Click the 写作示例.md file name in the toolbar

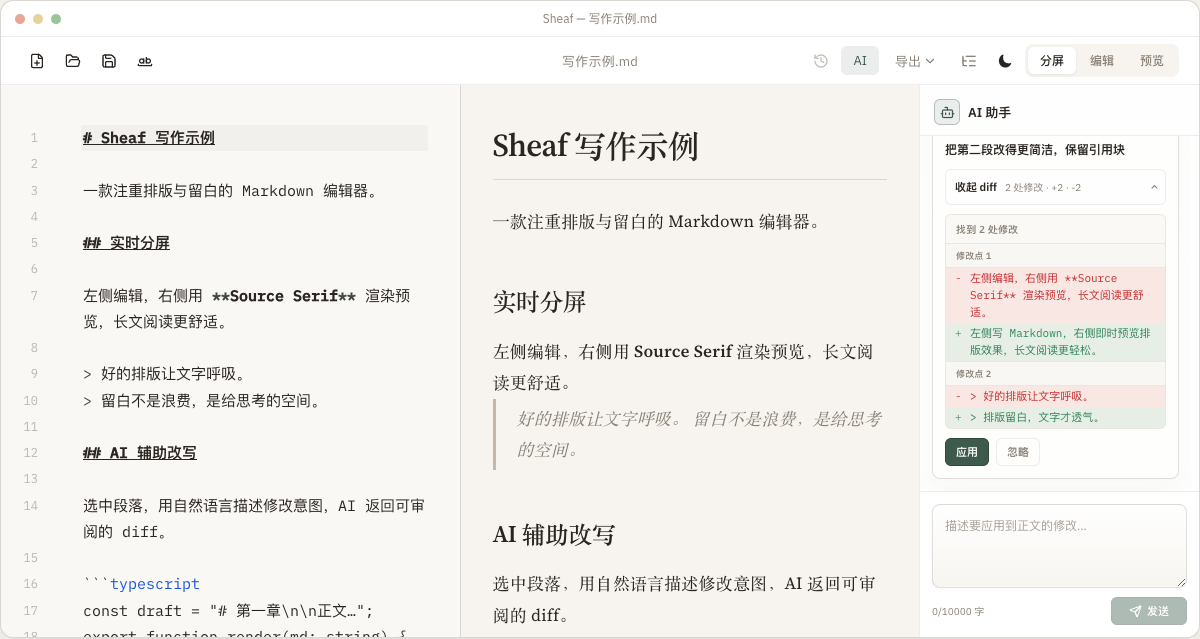pyautogui.click(x=600, y=61)
